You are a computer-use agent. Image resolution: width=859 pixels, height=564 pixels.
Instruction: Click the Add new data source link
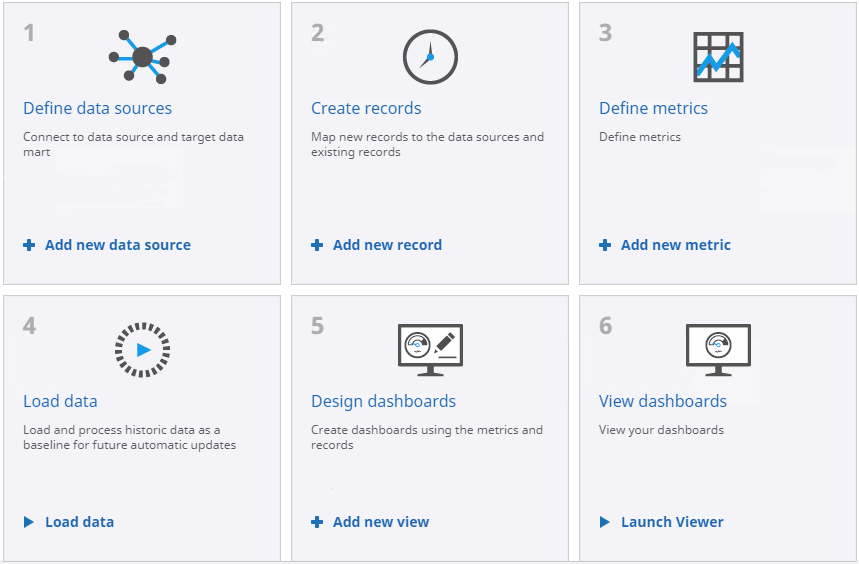(118, 245)
